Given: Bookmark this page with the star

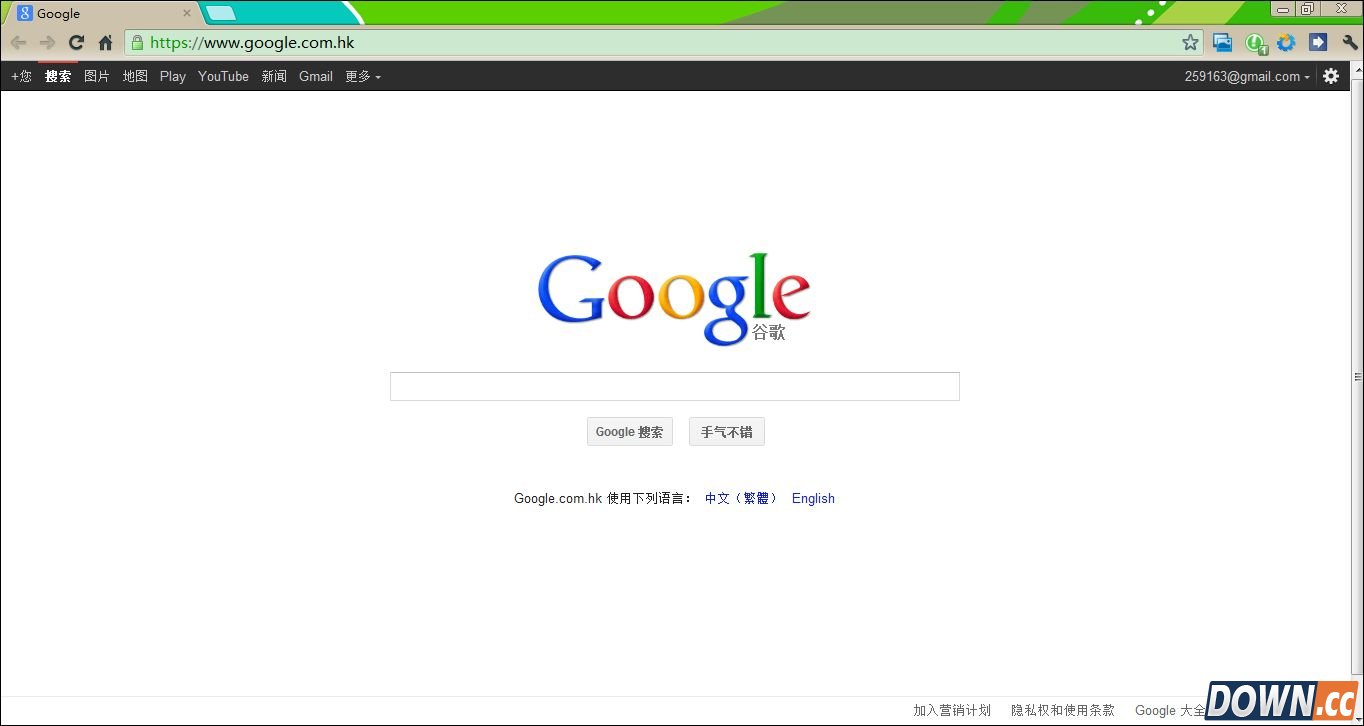Looking at the screenshot, I should (1190, 43).
